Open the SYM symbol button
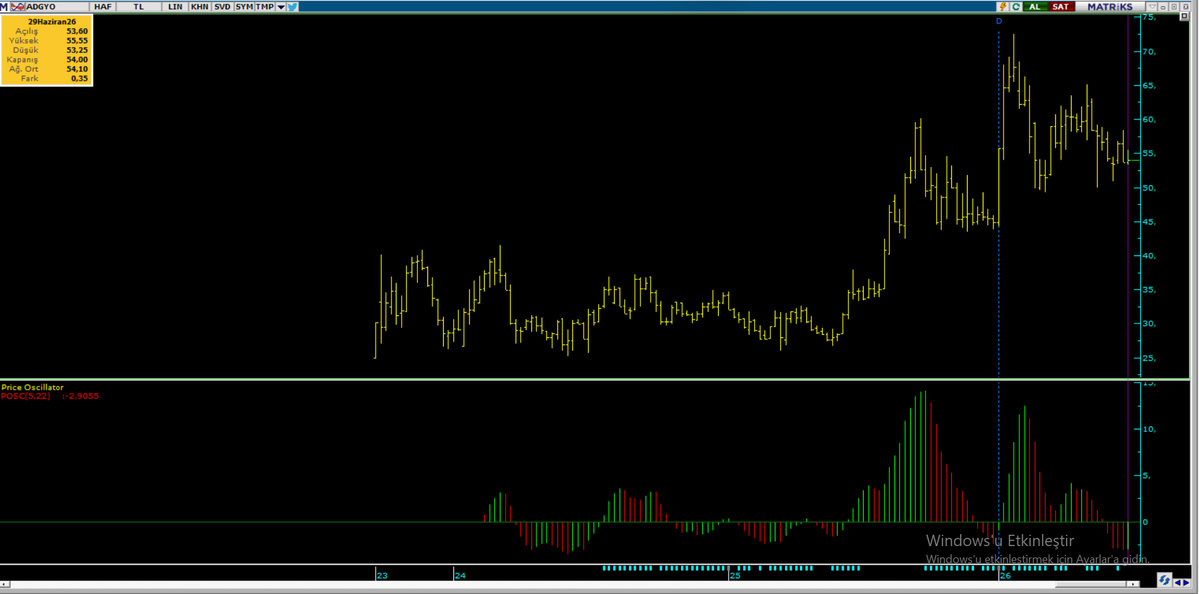Image resolution: width=1199 pixels, height=594 pixels. pos(245,6)
